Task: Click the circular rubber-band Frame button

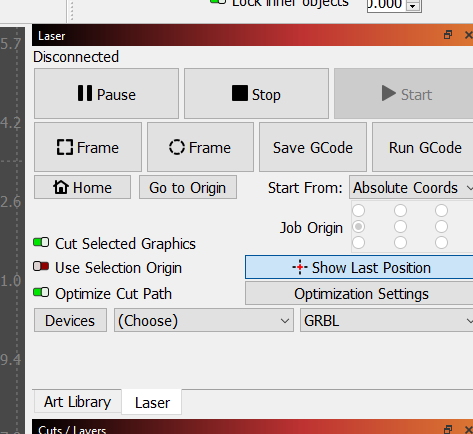Action: [200, 147]
